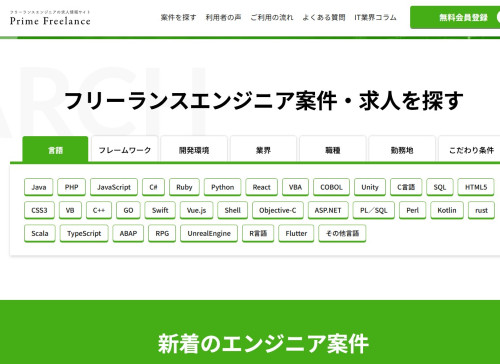
Task: Select the 言語 tab
Action: tap(55, 150)
